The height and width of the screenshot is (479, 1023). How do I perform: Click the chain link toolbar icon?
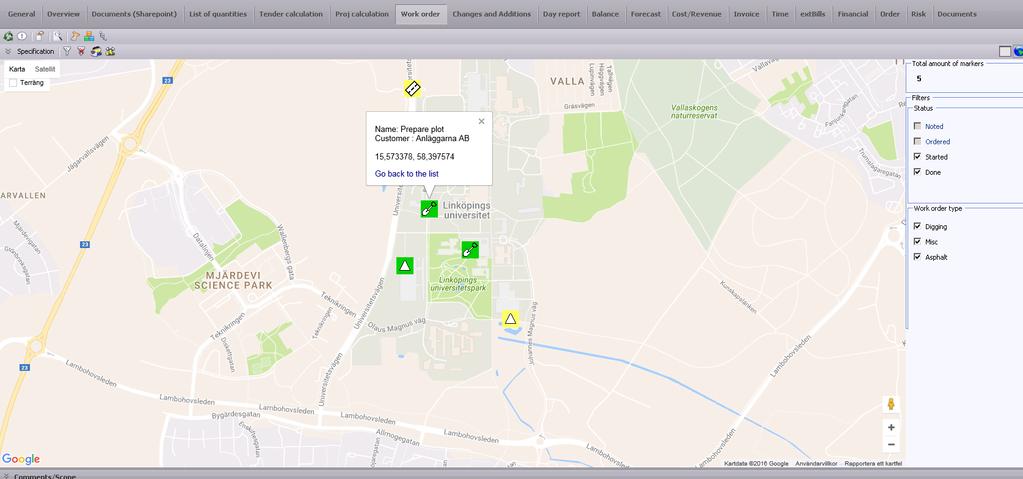[103, 37]
